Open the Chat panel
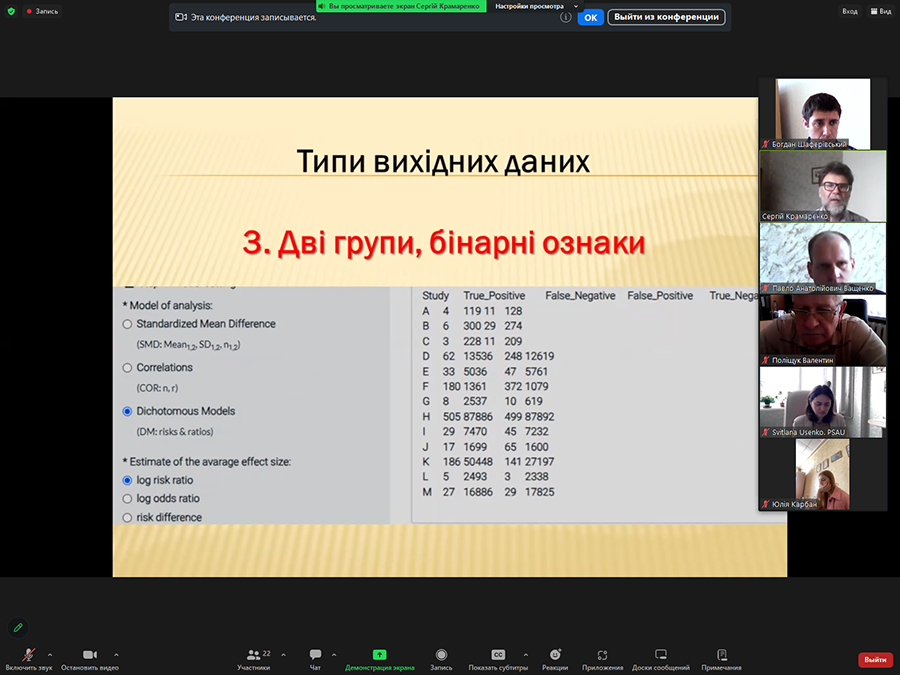 click(x=315, y=658)
